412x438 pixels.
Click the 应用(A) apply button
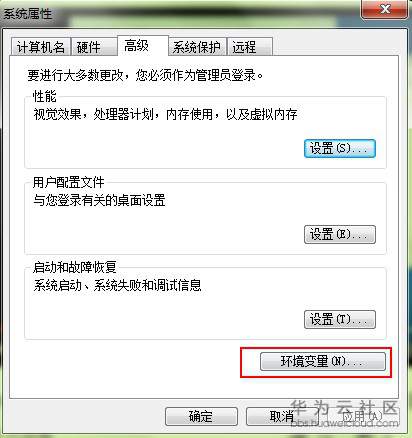[362, 416]
